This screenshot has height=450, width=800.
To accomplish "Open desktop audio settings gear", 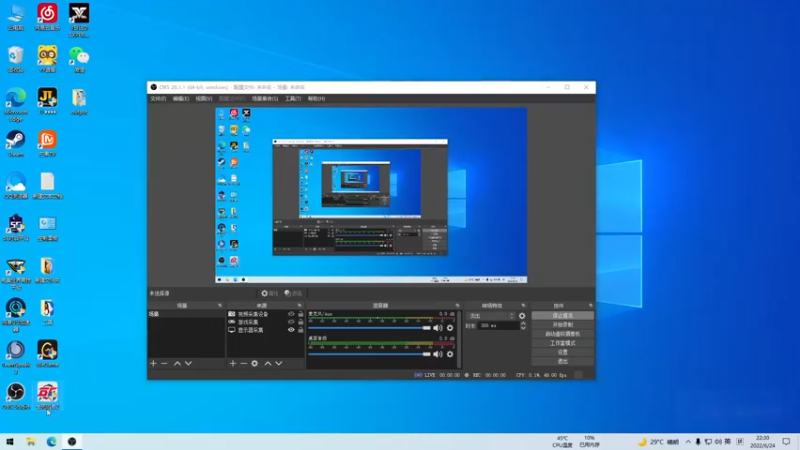I will (450, 354).
